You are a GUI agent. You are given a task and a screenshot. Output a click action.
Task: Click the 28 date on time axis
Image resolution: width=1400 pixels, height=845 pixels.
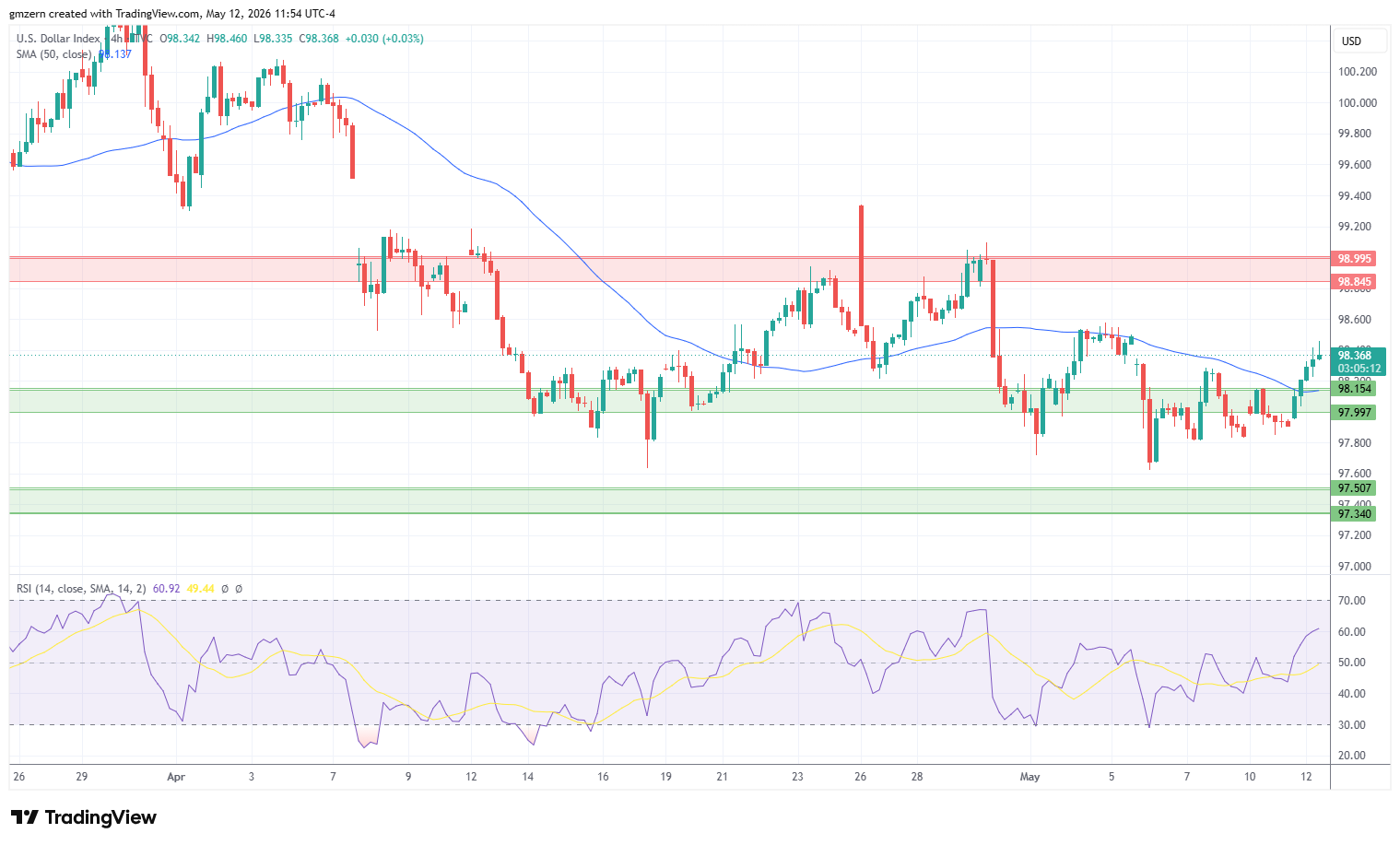pyautogui.click(x=917, y=777)
